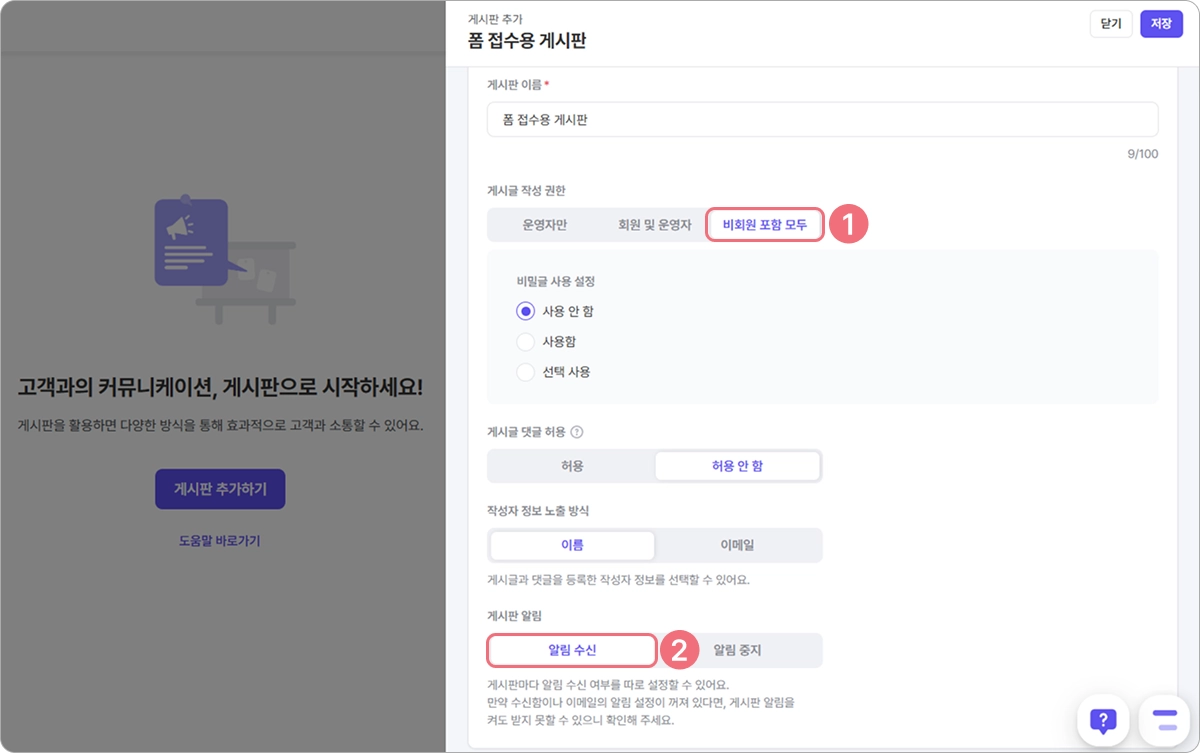Show author info by '이메일'

(x=737, y=545)
